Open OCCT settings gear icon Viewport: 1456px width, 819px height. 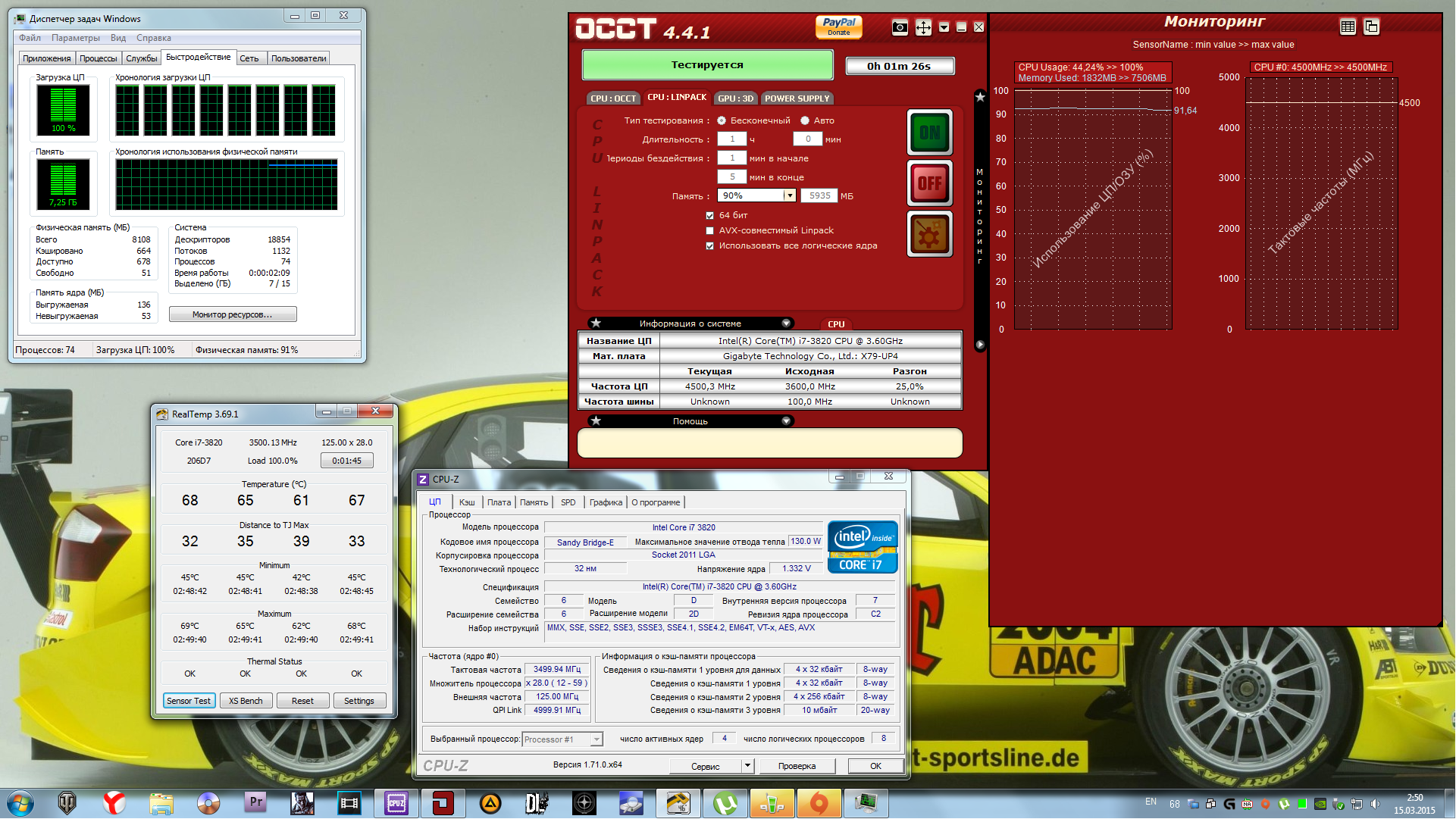pos(929,234)
